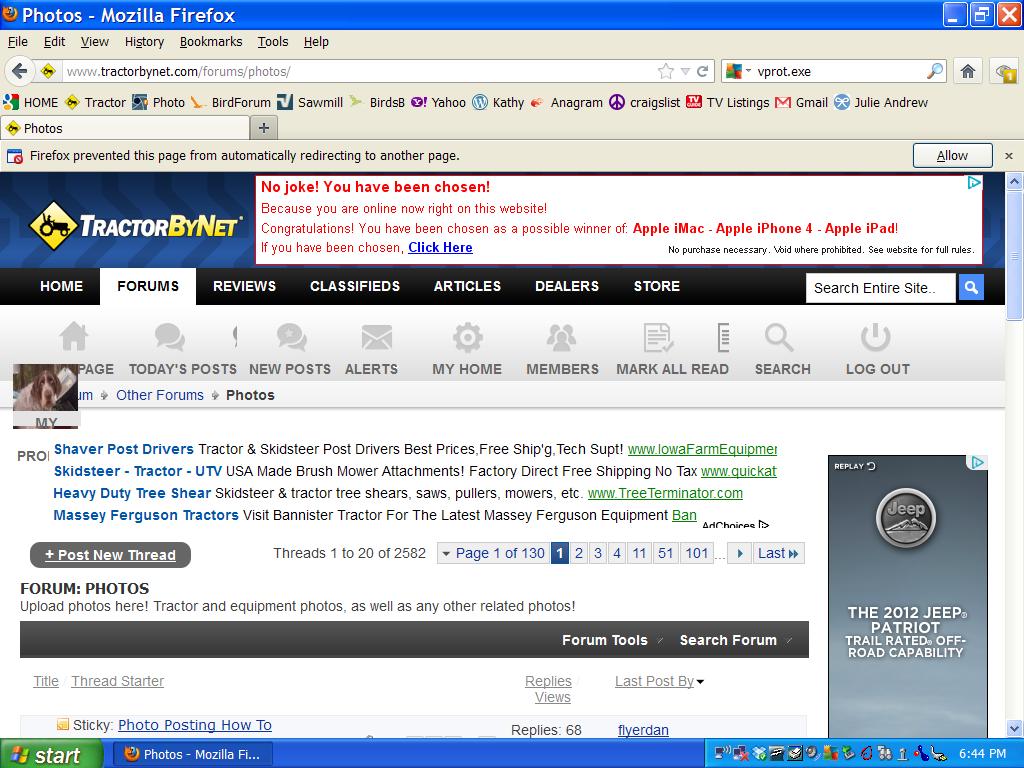Open the Other Forums breadcrumb link
The image size is (1024, 768).
[160, 395]
